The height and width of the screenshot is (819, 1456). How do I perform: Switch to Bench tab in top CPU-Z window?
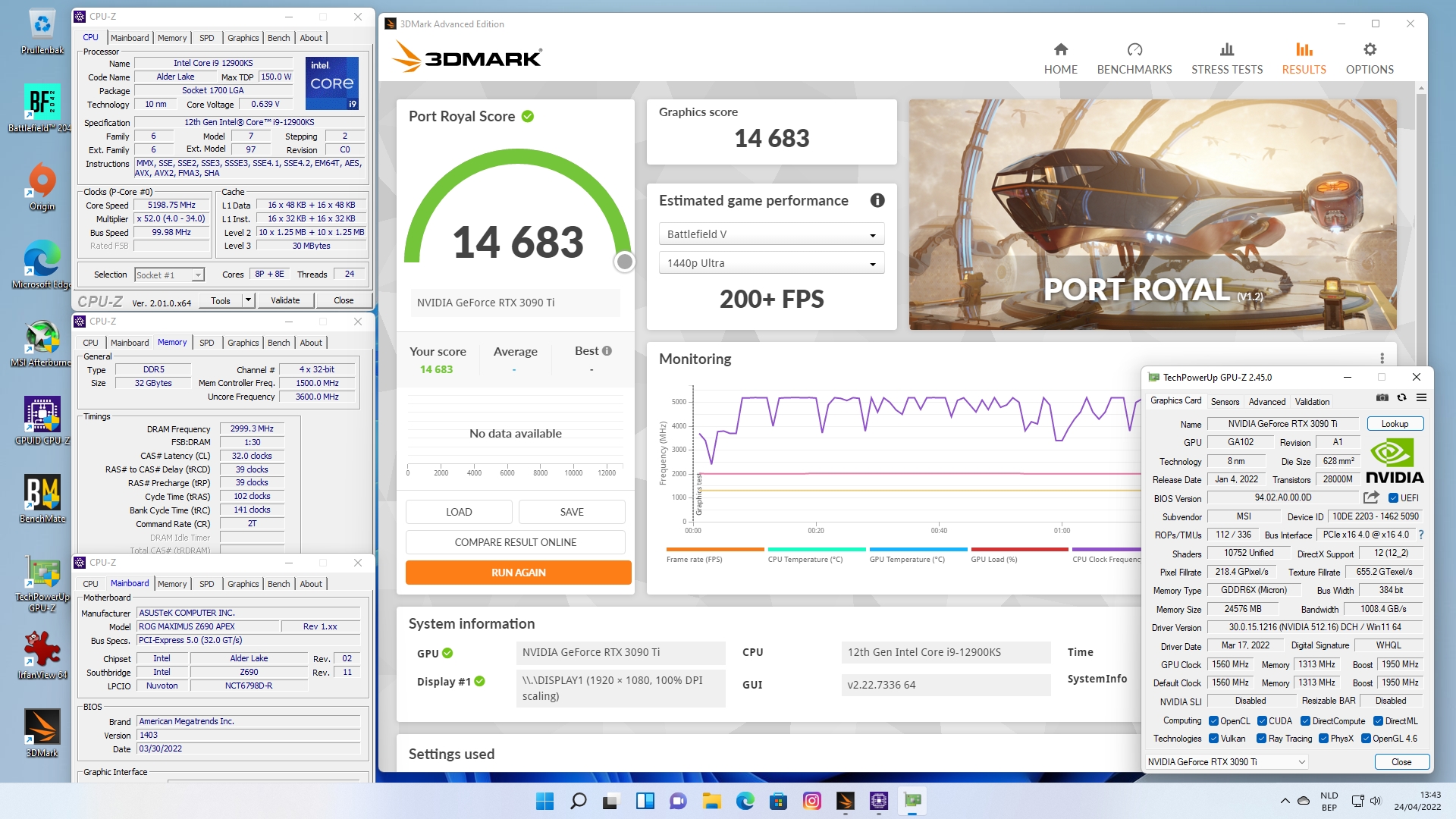pos(278,38)
